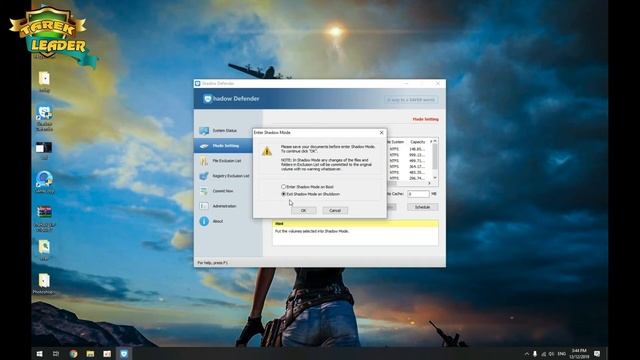Click the network tray icon
Image resolution: width=640 pixels, height=360 pixels.
click(x=543, y=354)
